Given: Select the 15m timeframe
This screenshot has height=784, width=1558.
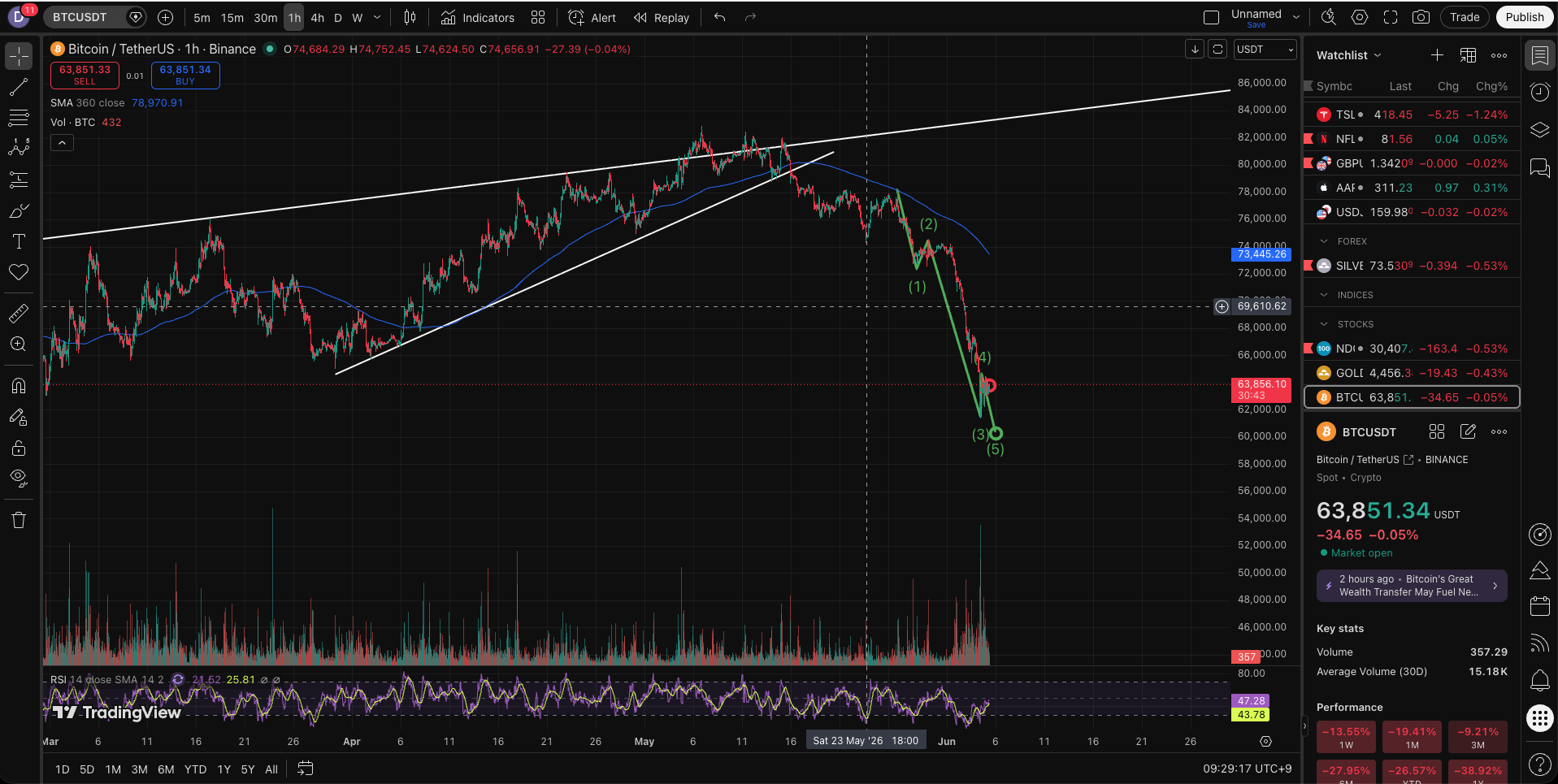Looking at the screenshot, I should (x=232, y=18).
